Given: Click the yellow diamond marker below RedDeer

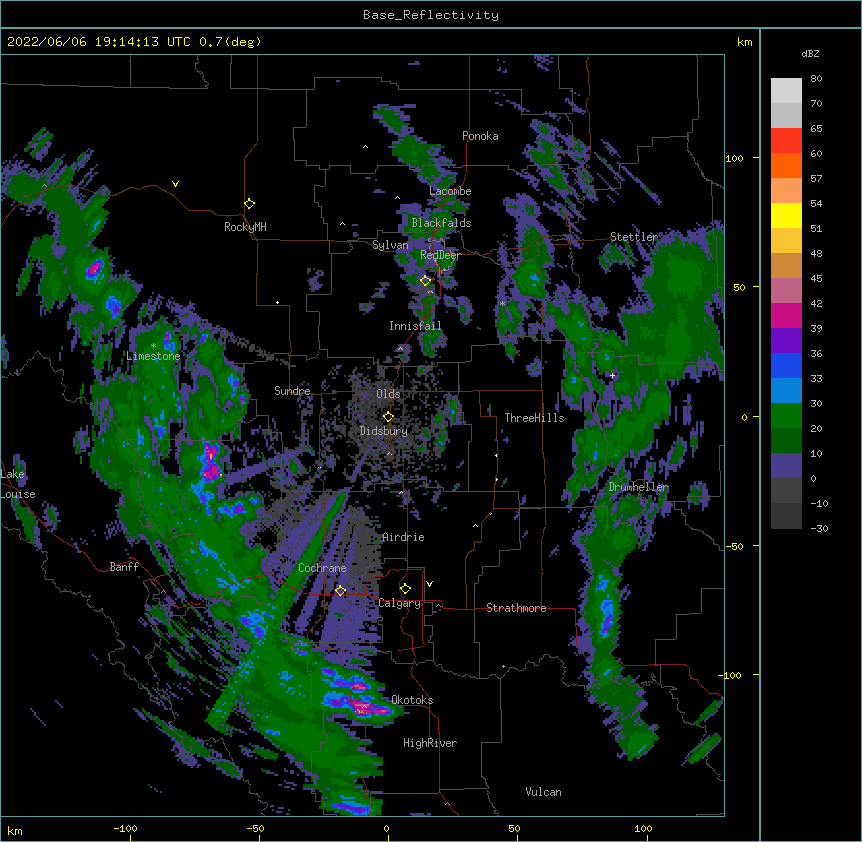Looking at the screenshot, I should tap(426, 281).
